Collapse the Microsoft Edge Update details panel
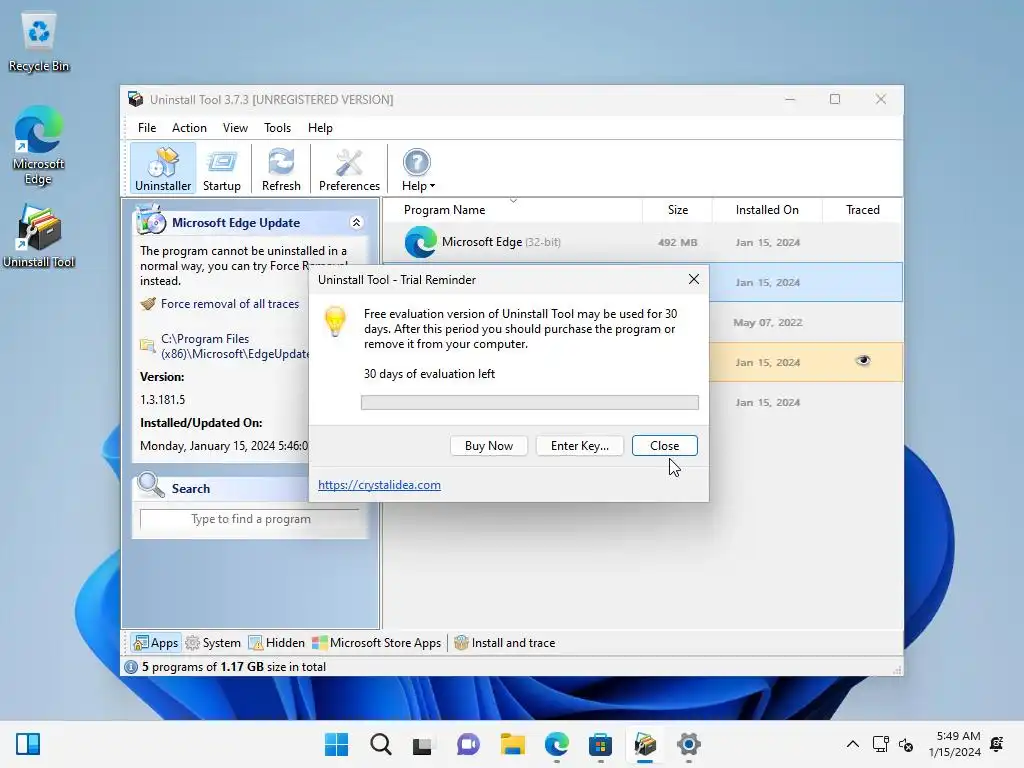 (357, 223)
